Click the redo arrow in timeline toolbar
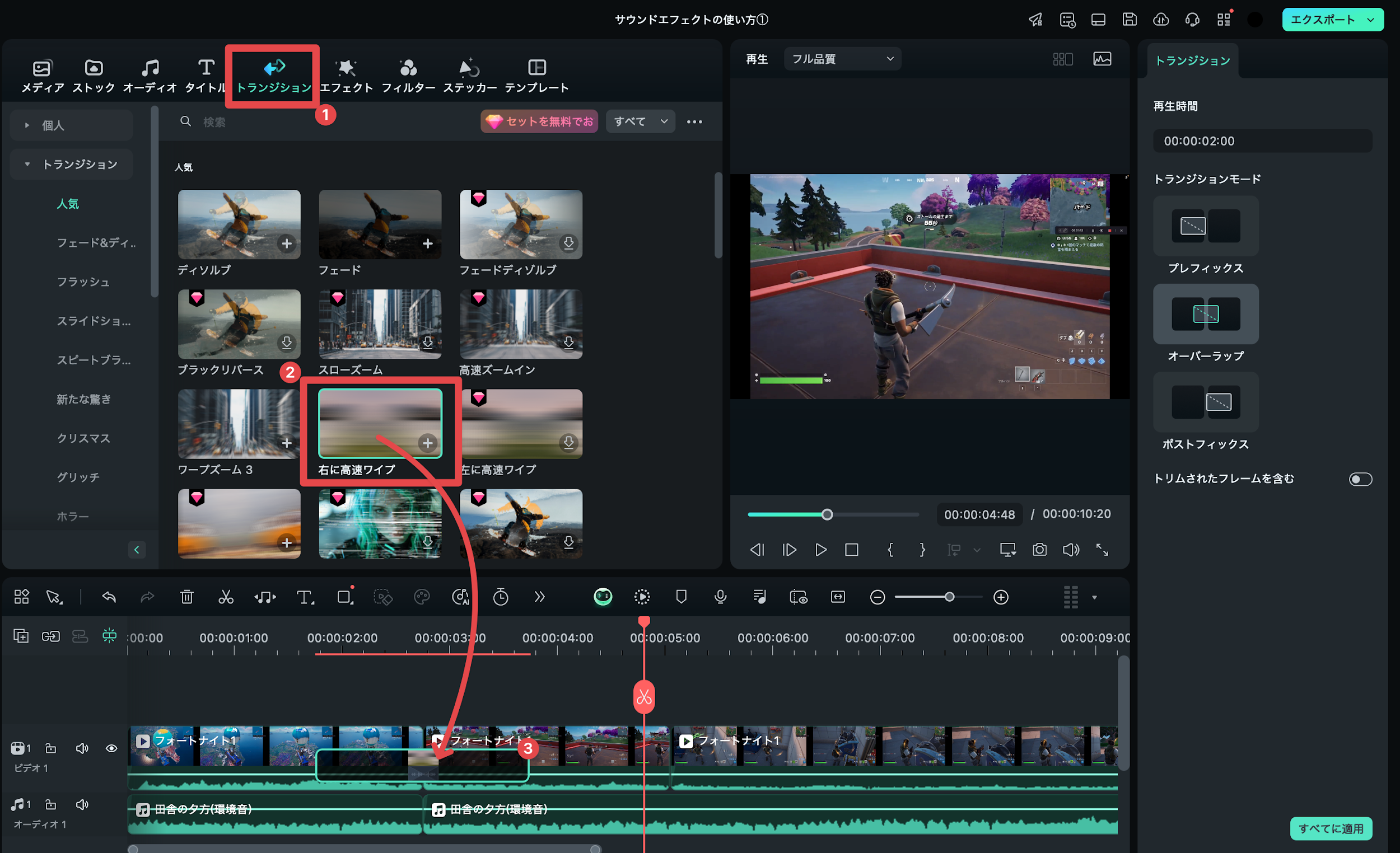Screen dimensions: 1400x853 coord(147,597)
